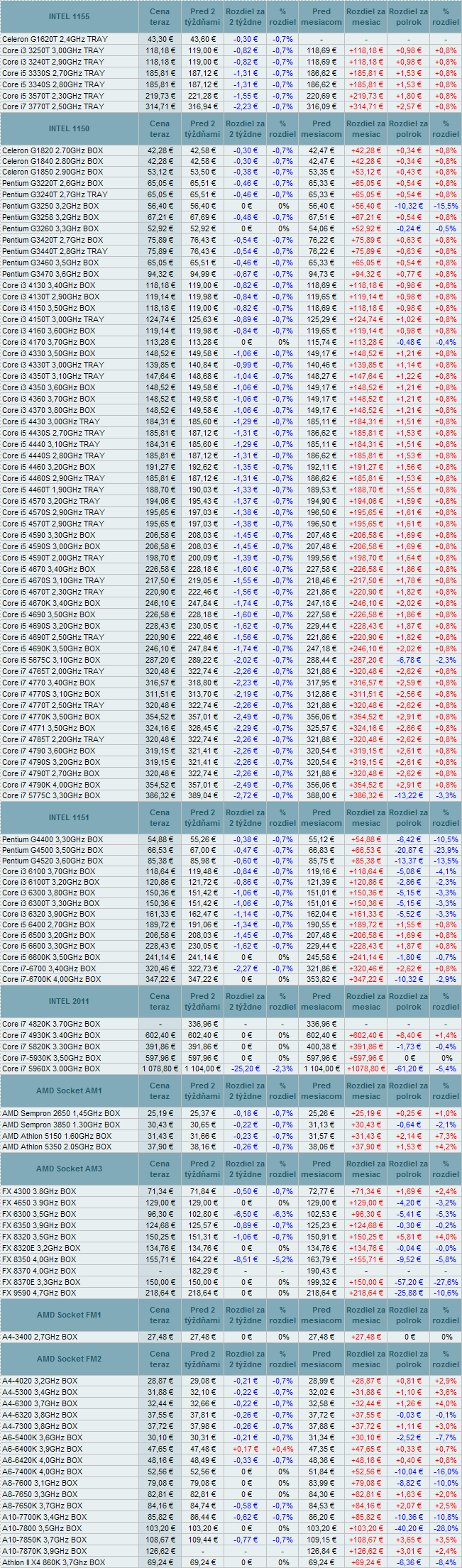Click the AMD Socket AM3 header
The width and height of the screenshot is (462, 1568).
point(69,1169)
